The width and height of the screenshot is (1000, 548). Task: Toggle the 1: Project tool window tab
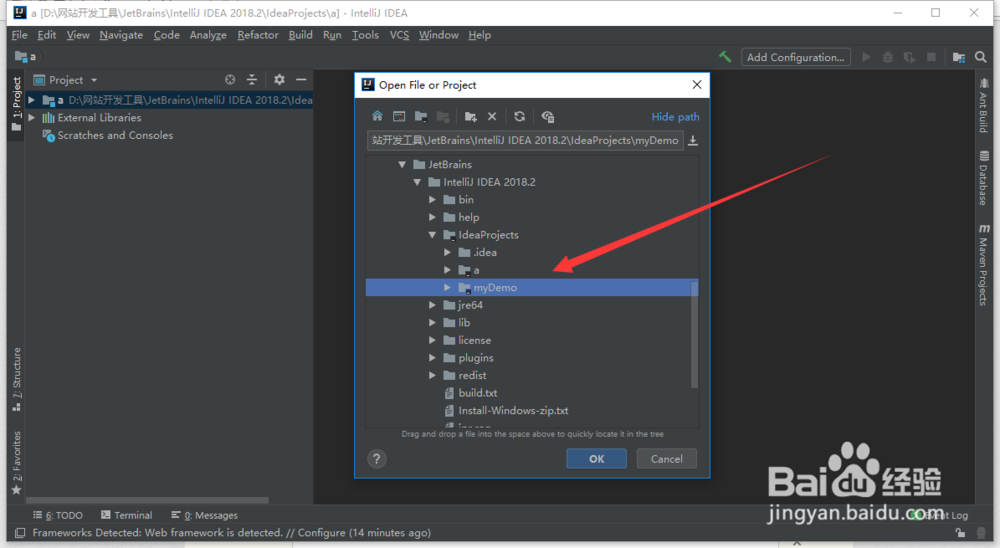click(17, 104)
